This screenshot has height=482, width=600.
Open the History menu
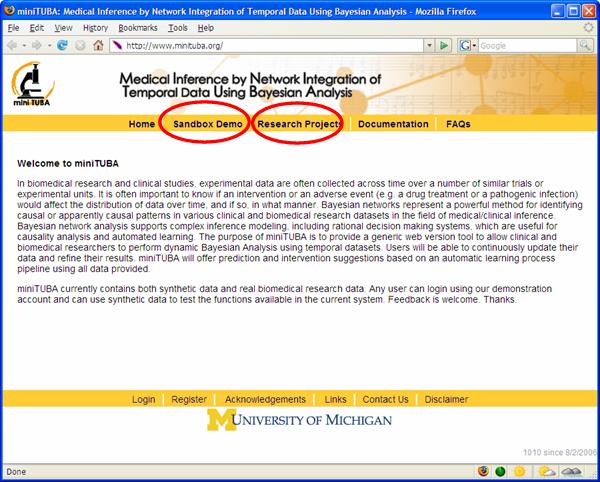95,28
